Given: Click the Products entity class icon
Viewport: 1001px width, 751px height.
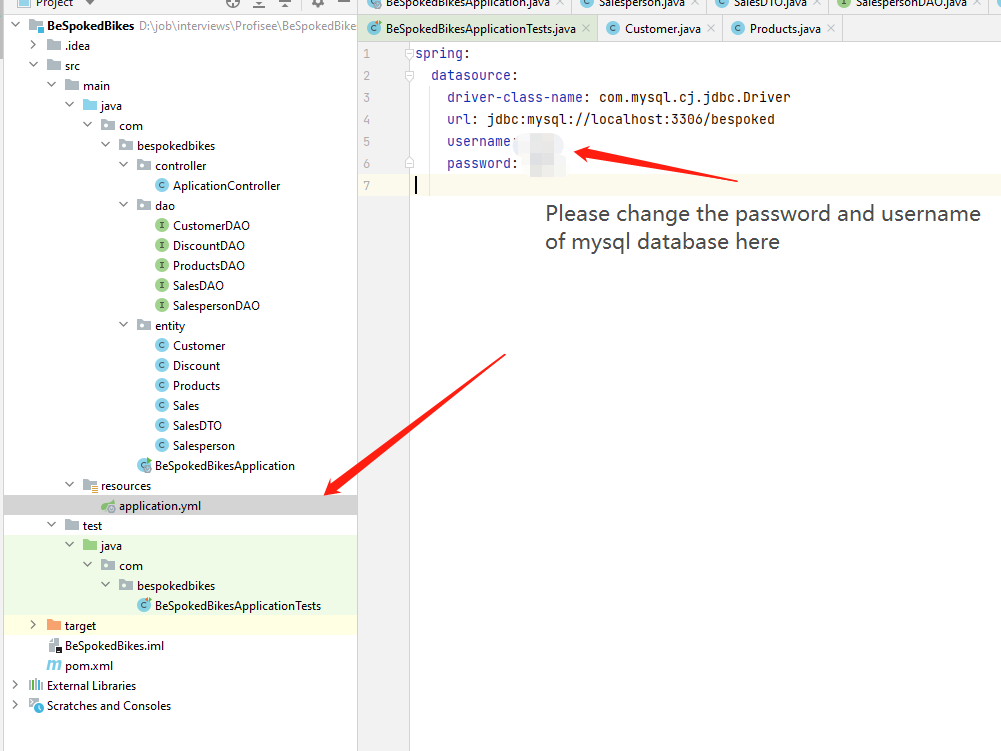Looking at the screenshot, I should pos(162,386).
